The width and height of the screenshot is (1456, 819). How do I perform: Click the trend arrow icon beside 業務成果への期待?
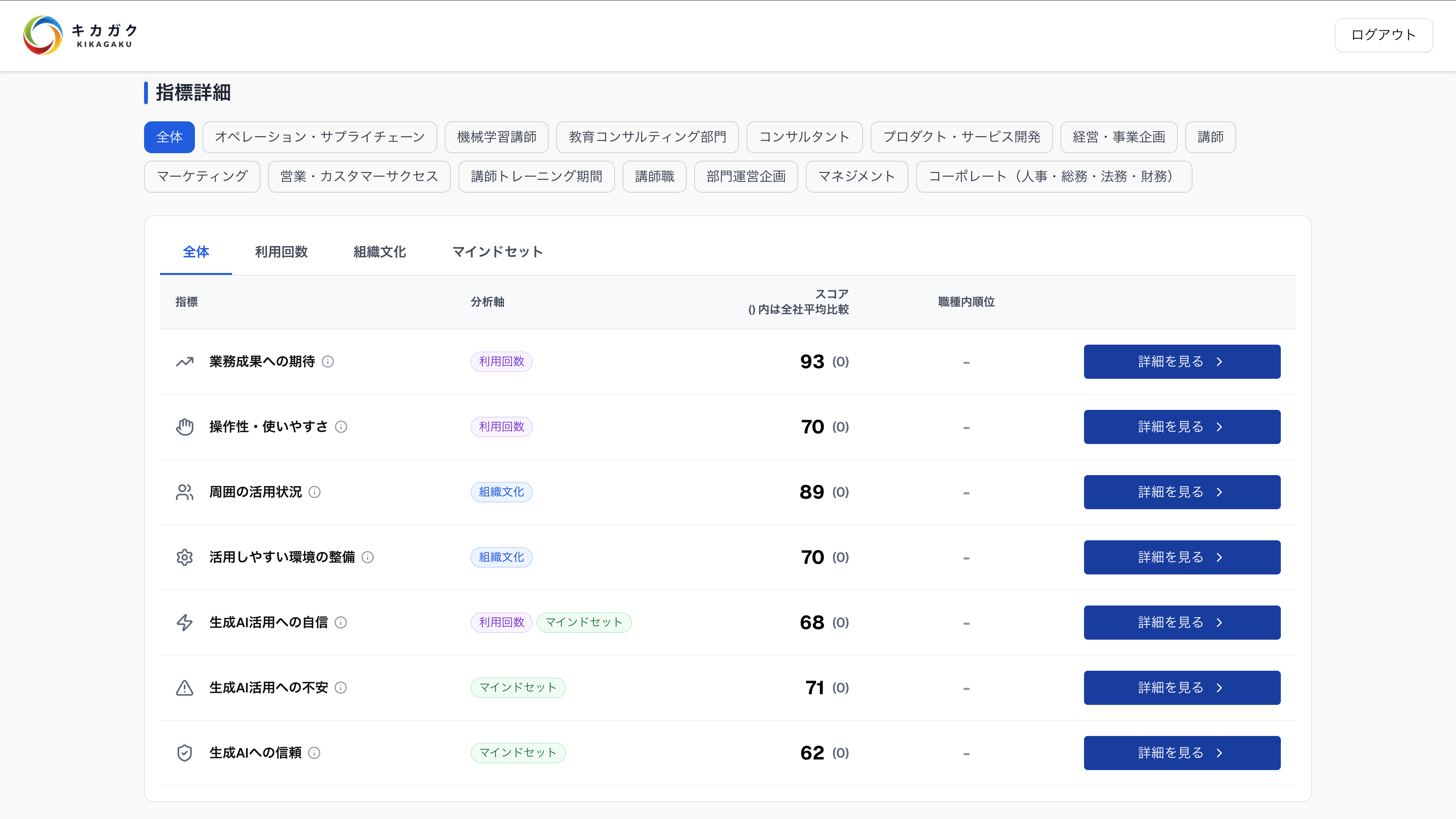(184, 361)
